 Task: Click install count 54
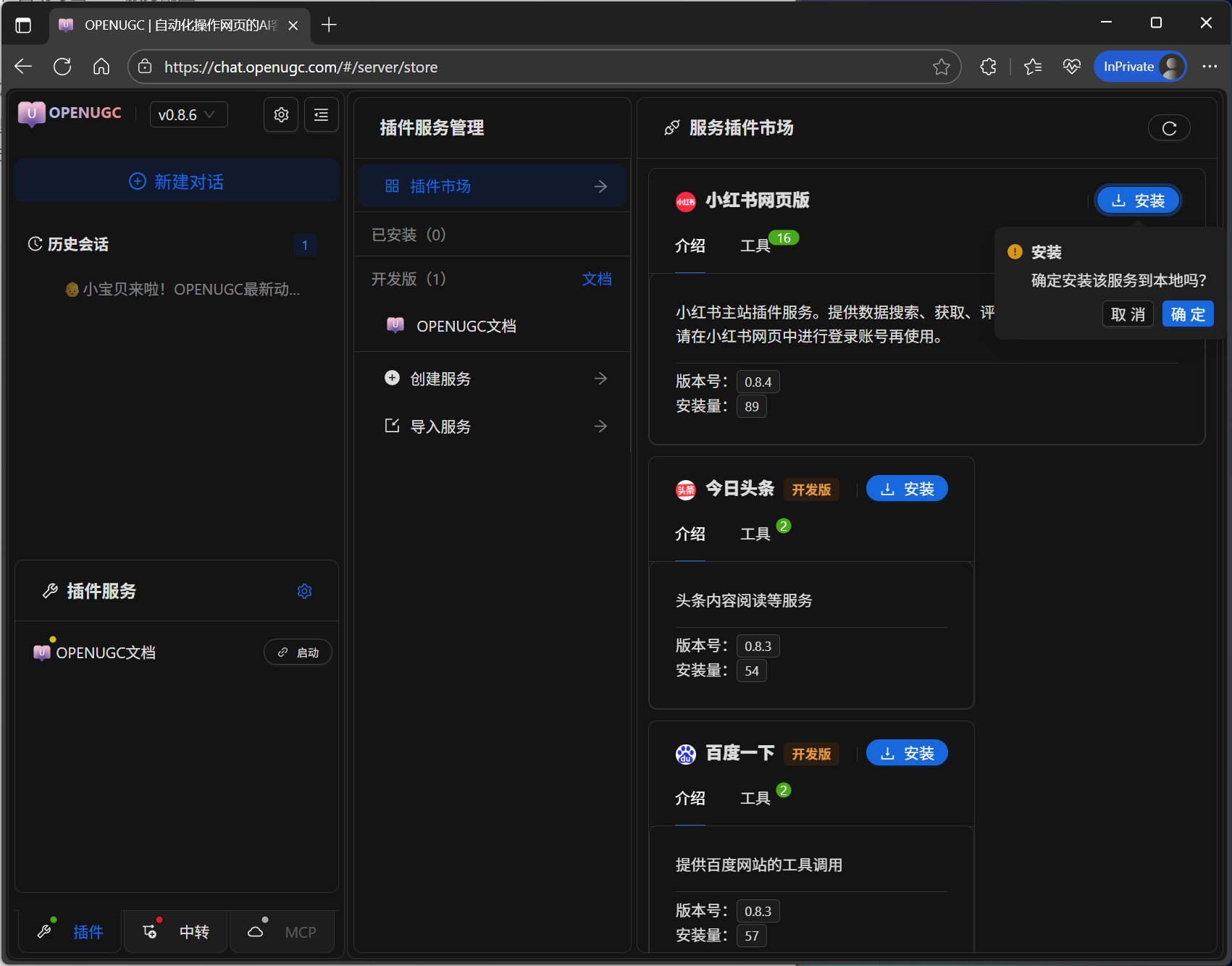(752, 671)
